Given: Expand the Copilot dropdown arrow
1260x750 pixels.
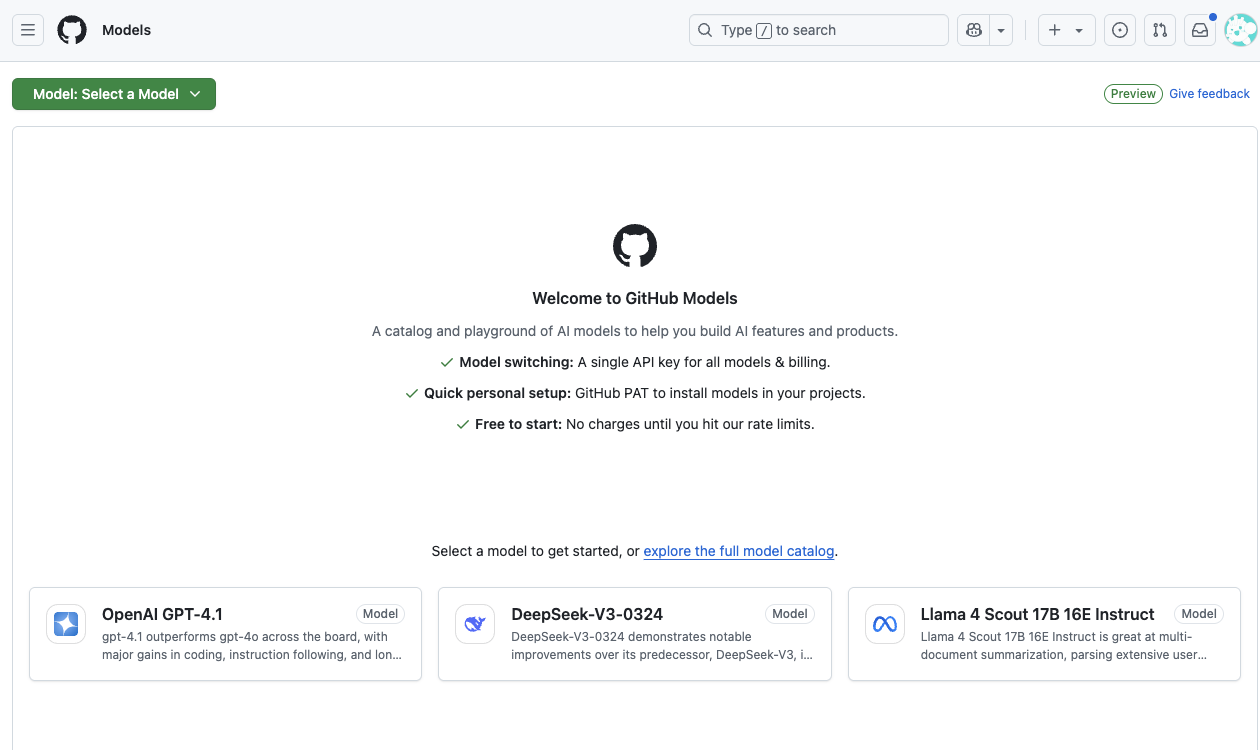Looking at the screenshot, I should tap(1001, 30).
